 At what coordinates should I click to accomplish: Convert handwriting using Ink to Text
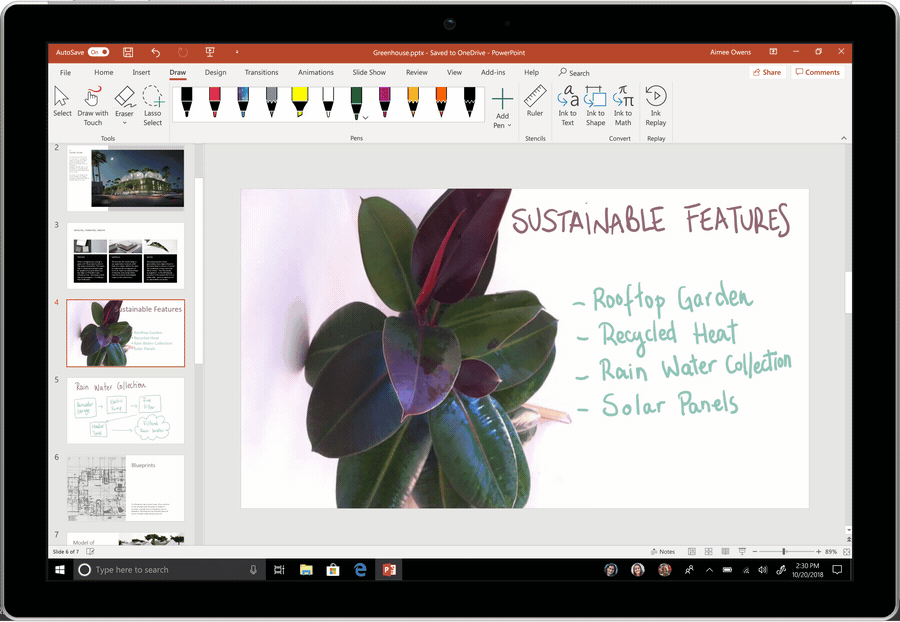(568, 105)
